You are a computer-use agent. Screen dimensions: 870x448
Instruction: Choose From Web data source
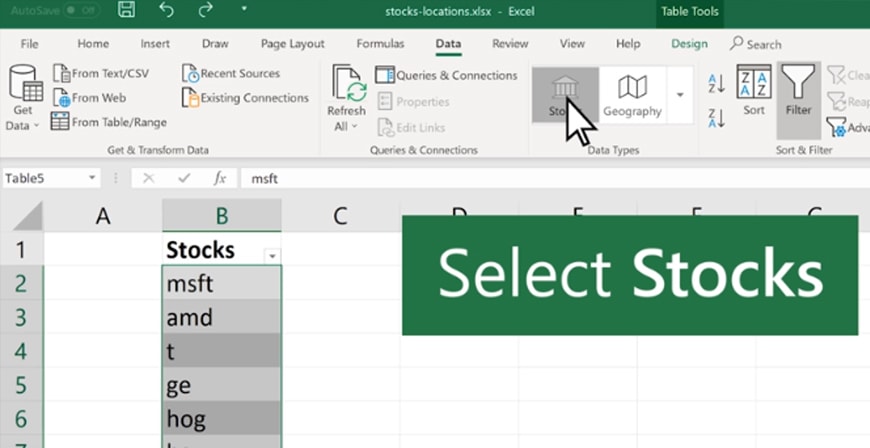click(90, 98)
